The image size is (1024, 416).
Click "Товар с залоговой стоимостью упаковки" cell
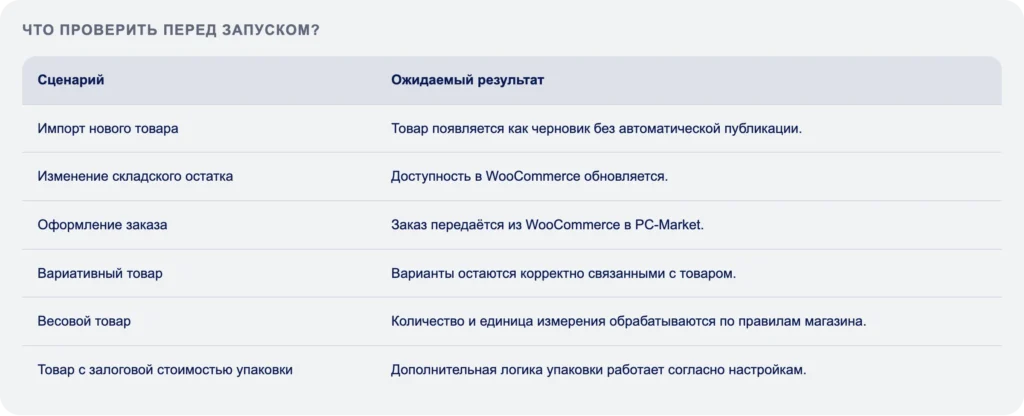(x=165, y=370)
